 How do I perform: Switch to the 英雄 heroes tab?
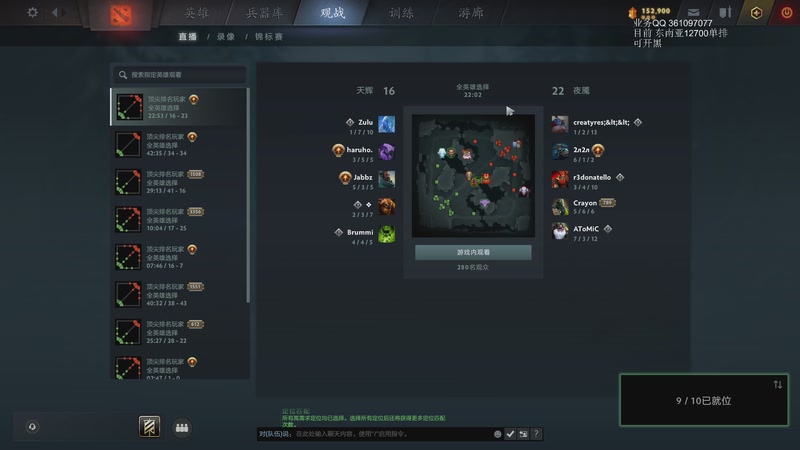(x=196, y=13)
